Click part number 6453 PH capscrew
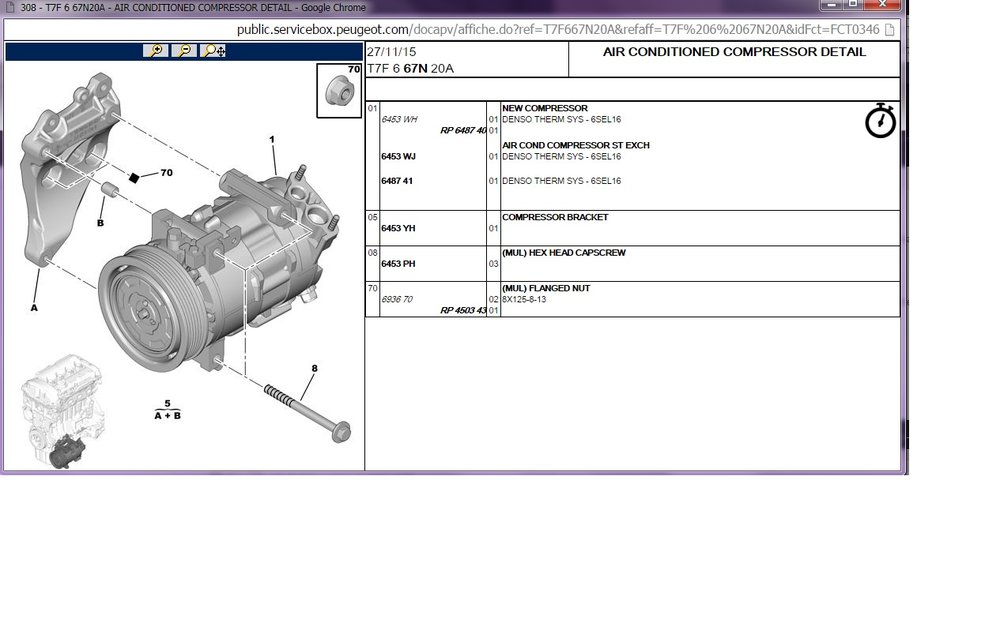Screen dimensions: 1000x641 [x=398, y=264]
